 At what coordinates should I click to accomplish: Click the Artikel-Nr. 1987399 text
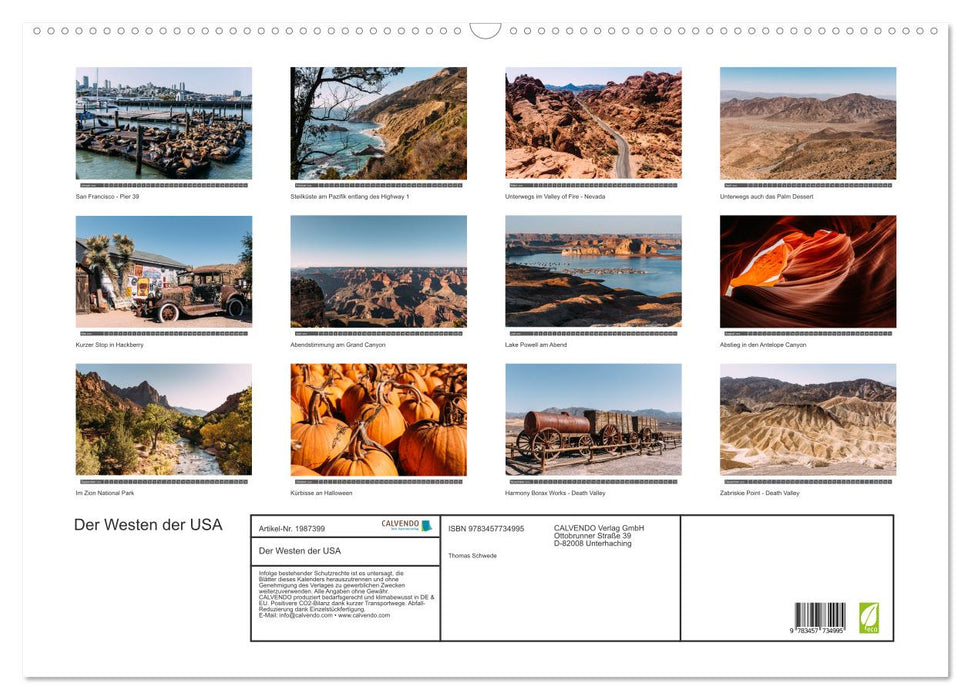point(292,528)
